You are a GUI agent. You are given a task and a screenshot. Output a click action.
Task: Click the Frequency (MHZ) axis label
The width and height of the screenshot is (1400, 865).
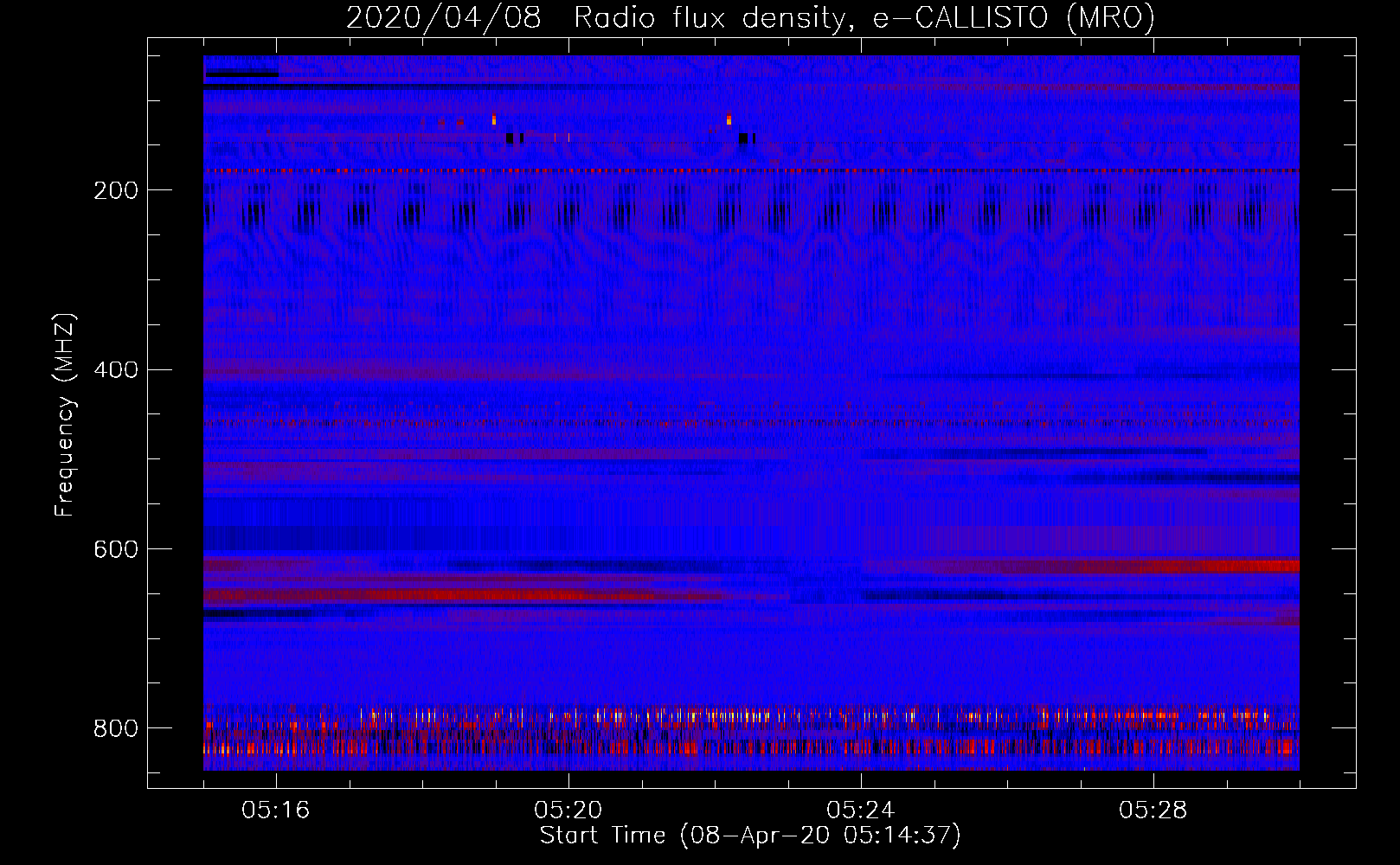click(65, 414)
